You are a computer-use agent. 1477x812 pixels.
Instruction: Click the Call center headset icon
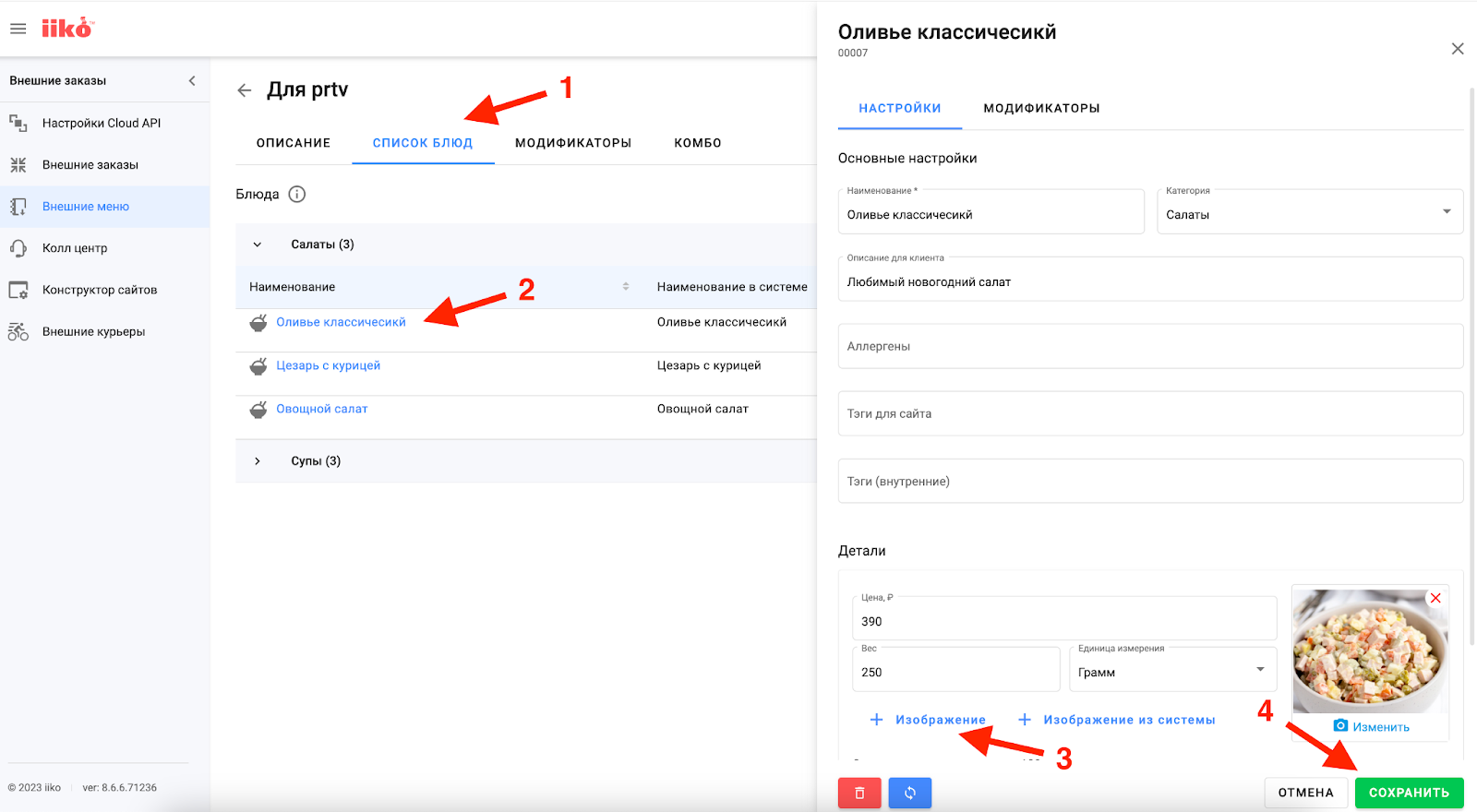(x=18, y=248)
